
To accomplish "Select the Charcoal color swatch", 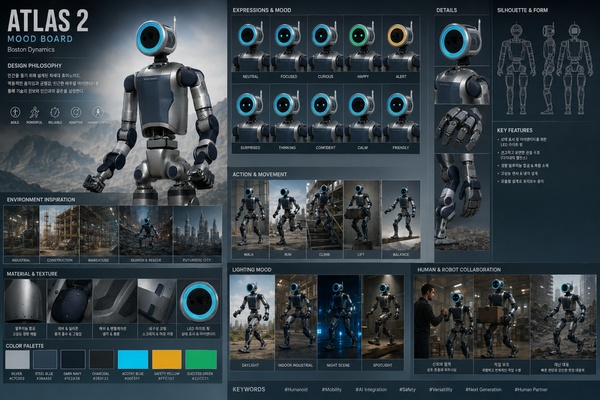I will (101, 359).
